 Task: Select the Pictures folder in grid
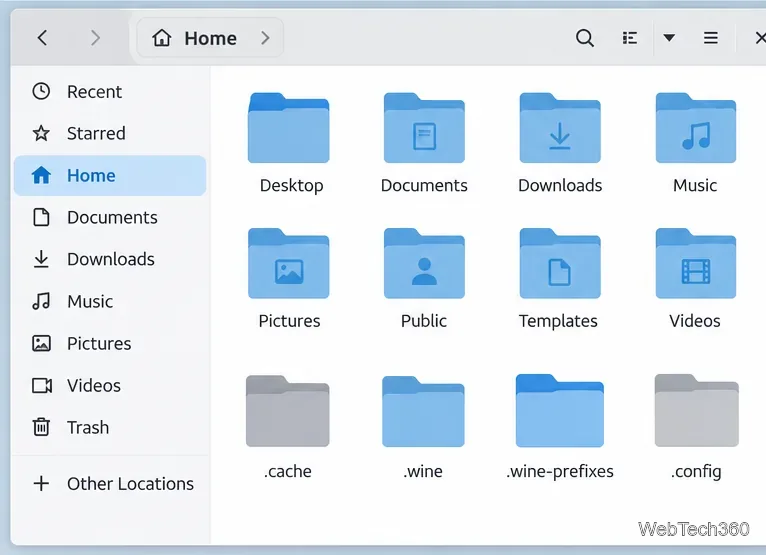289,278
